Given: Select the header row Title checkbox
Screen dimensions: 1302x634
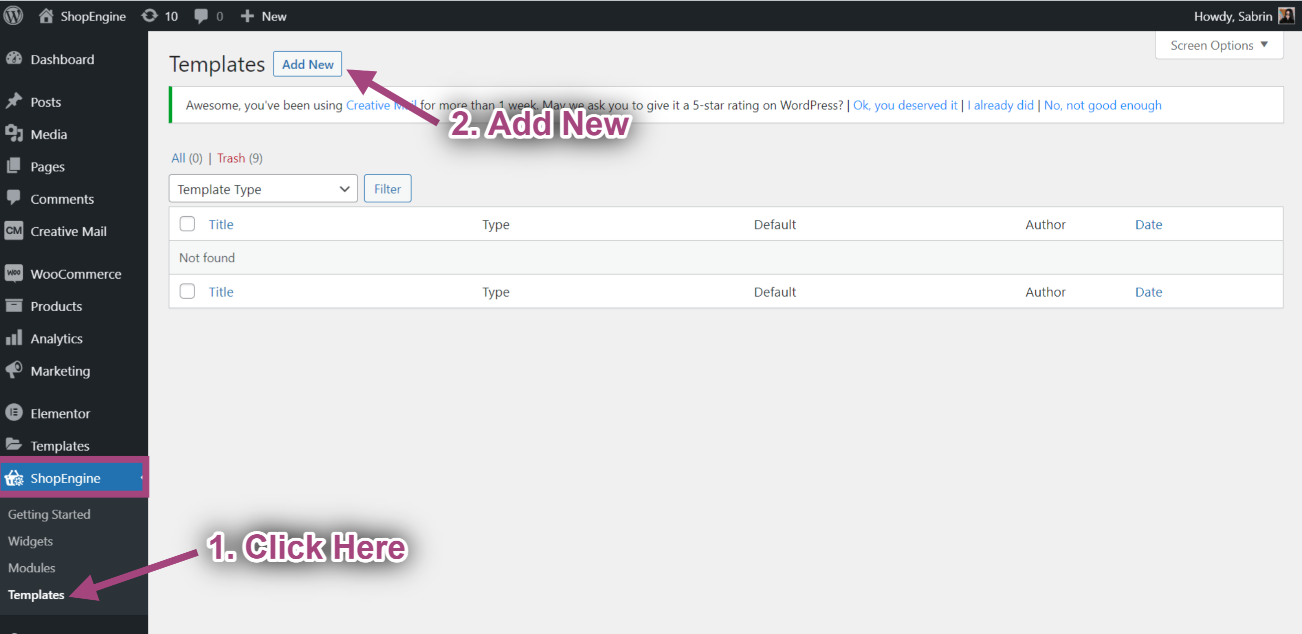Looking at the screenshot, I should click(187, 224).
